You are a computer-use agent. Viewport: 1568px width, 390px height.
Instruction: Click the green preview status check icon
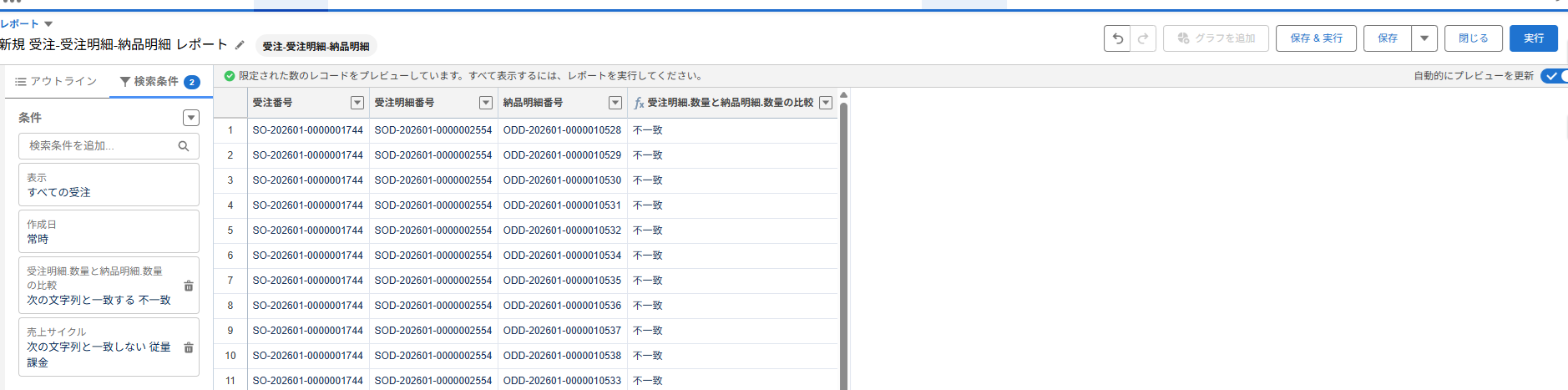coord(230,76)
